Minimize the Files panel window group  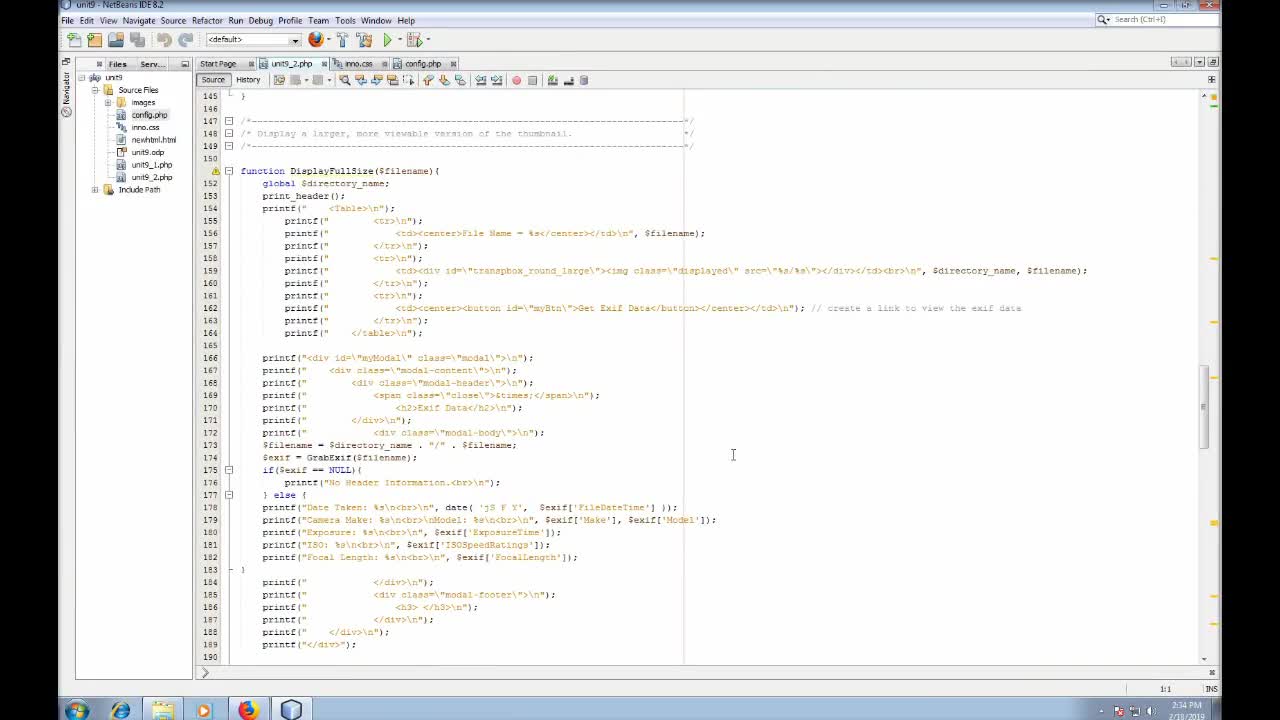pos(186,64)
